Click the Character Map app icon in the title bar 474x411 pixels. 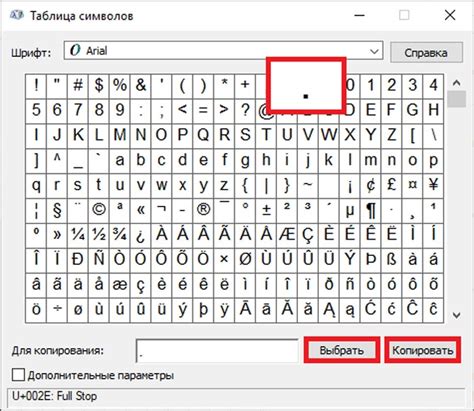(x=17, y=15)
